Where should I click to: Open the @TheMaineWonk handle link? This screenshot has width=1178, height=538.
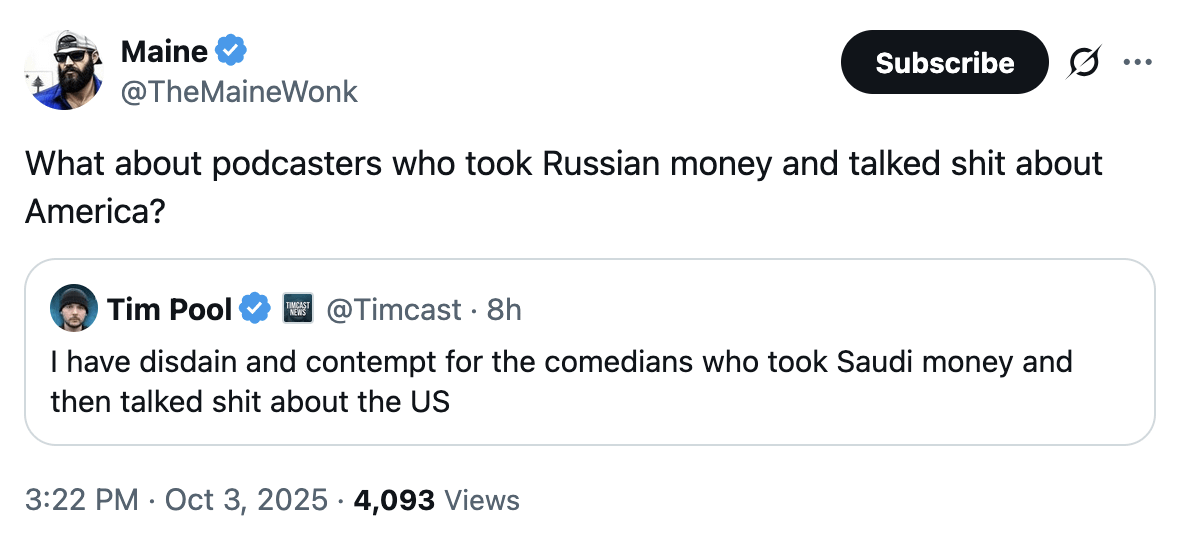239,92
